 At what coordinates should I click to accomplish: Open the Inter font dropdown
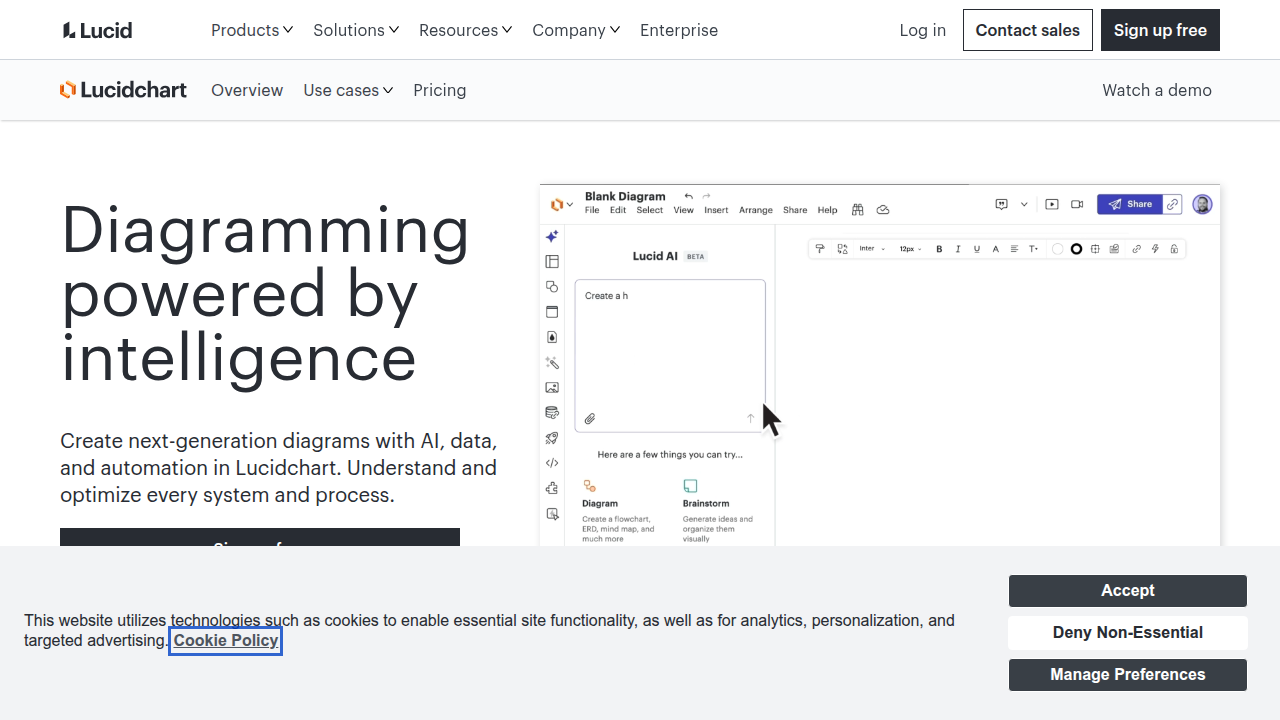coord(872,249)
